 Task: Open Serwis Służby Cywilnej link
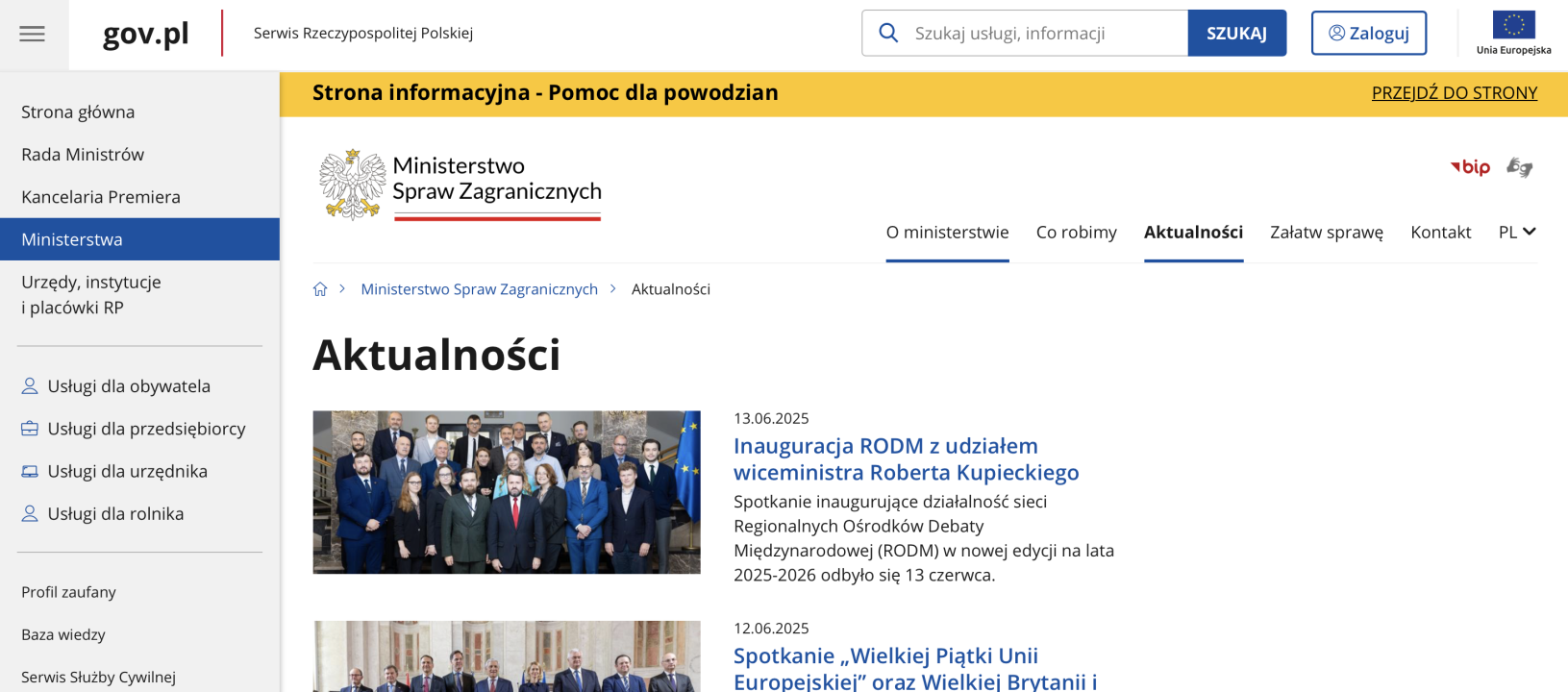click(98, 678)
